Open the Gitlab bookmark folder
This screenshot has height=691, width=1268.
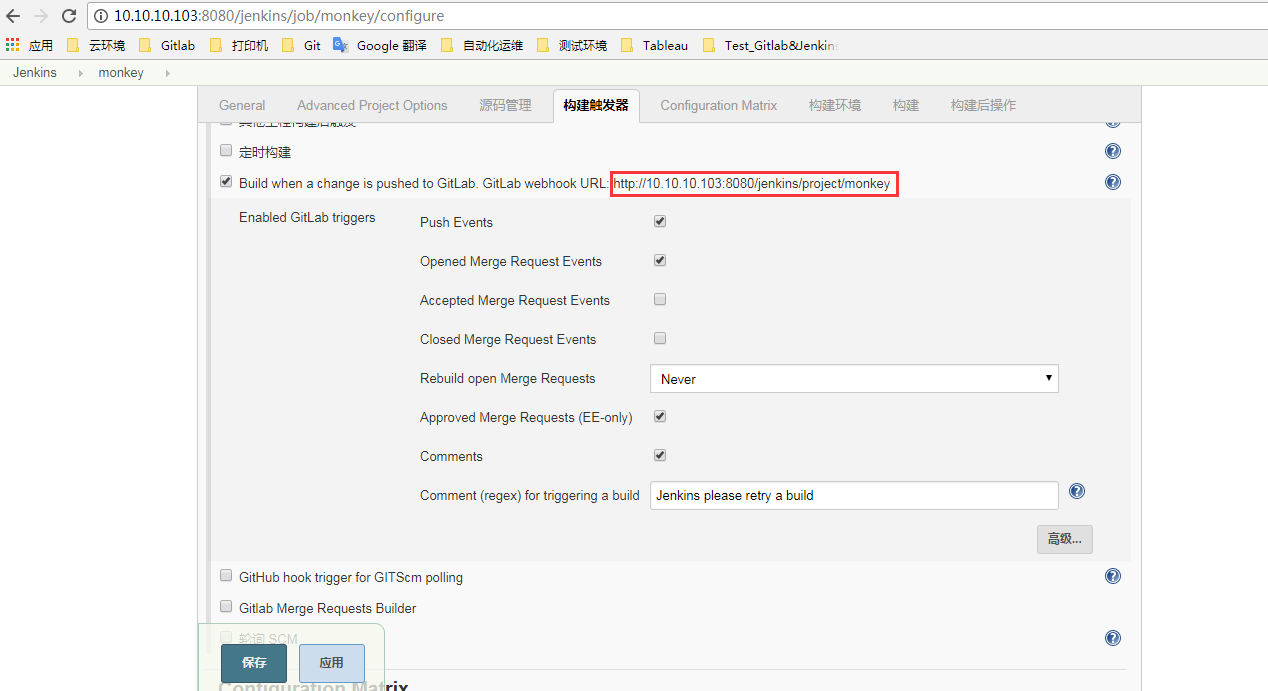coord(167,45)
